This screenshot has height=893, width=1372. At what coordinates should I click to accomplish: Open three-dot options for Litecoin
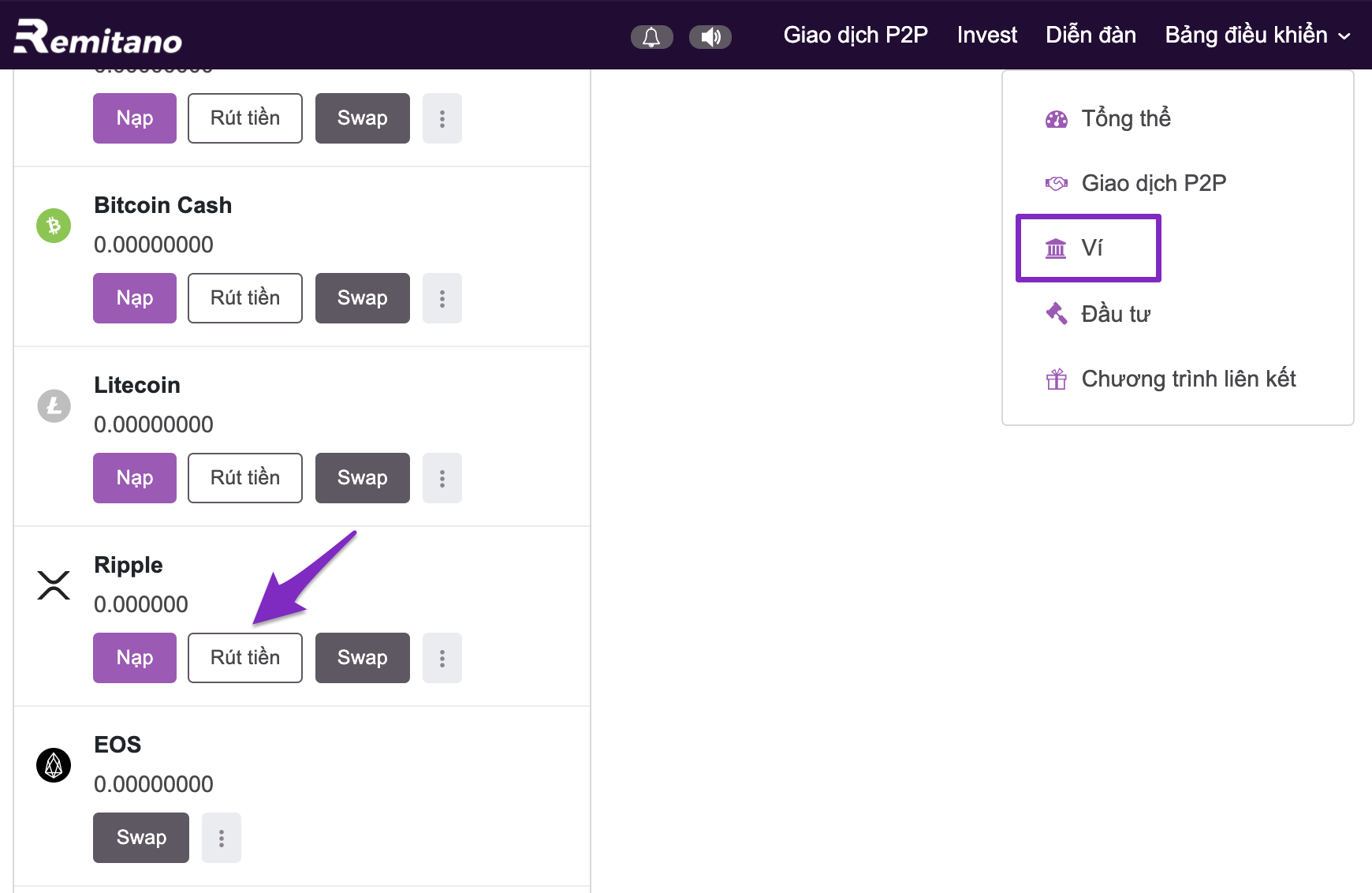click(442, 478)
